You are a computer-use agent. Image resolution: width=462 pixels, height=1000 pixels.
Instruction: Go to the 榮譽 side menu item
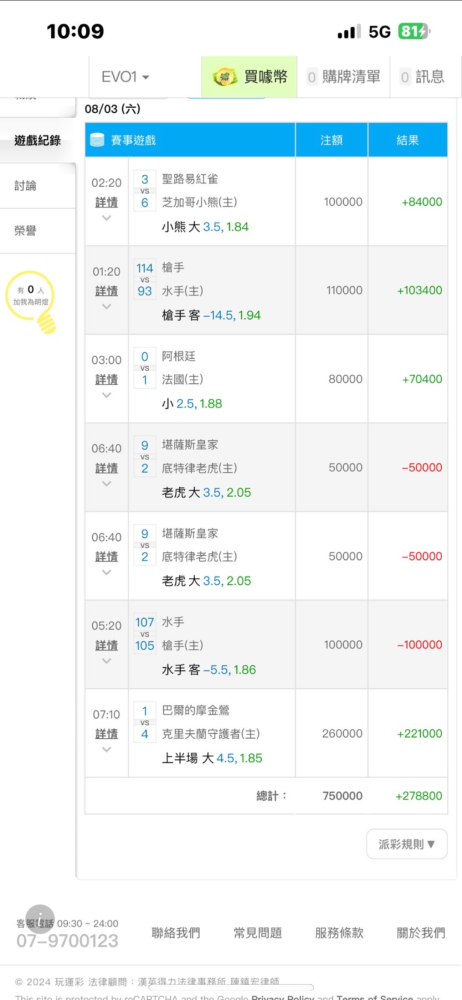[x=38, y=231]
